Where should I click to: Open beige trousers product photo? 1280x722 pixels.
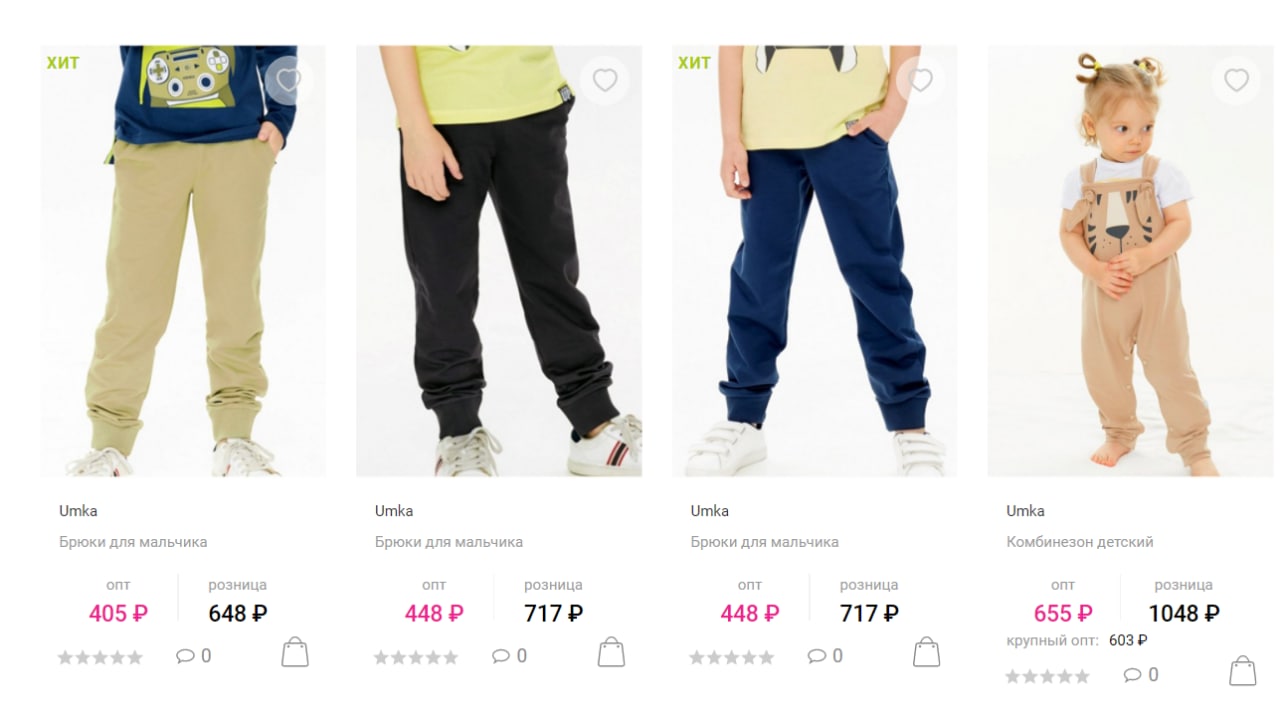(x=183, y=261)
